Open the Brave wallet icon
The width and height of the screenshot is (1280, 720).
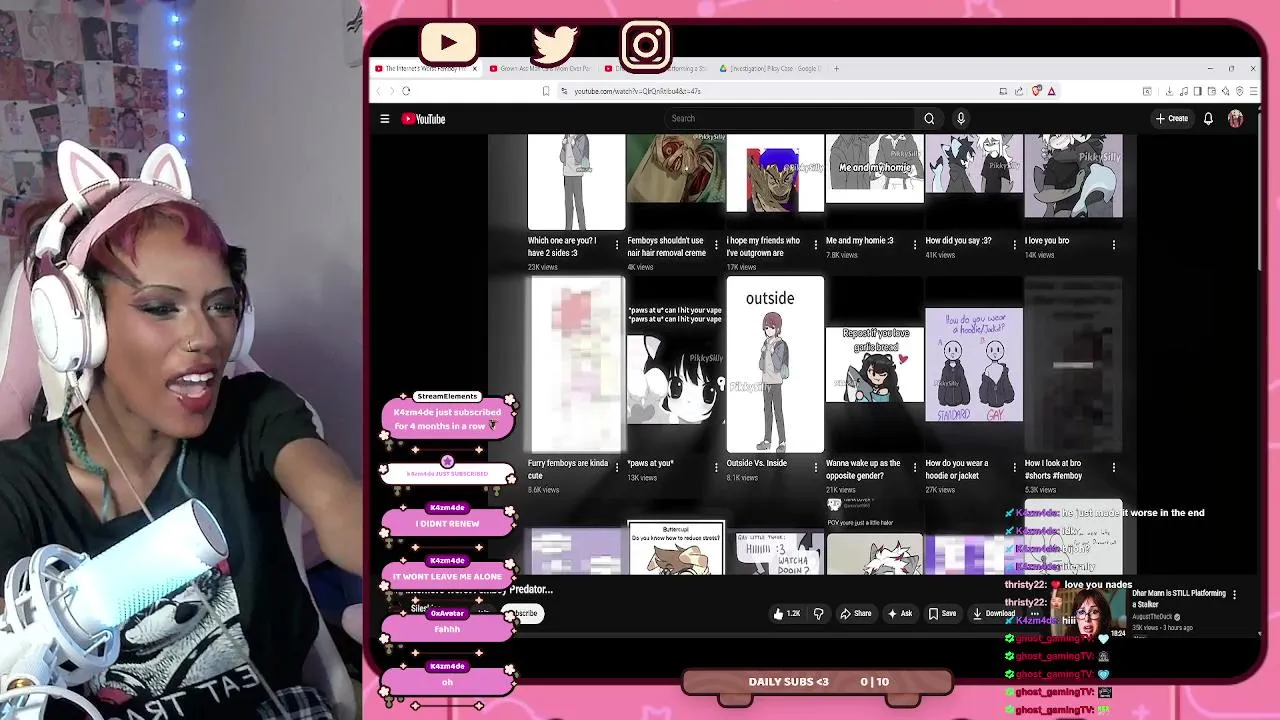click(1211, 91)
